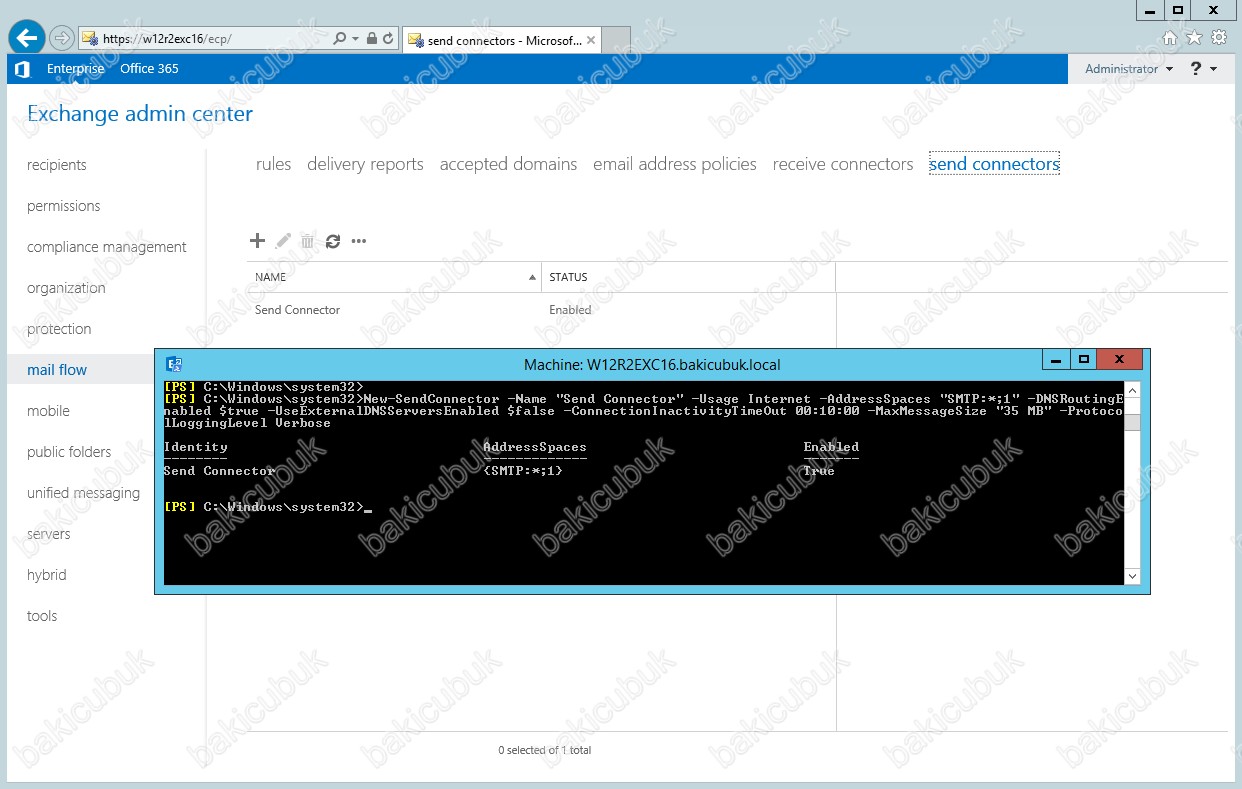Select mail flow in the sidebar

(57, 370)
